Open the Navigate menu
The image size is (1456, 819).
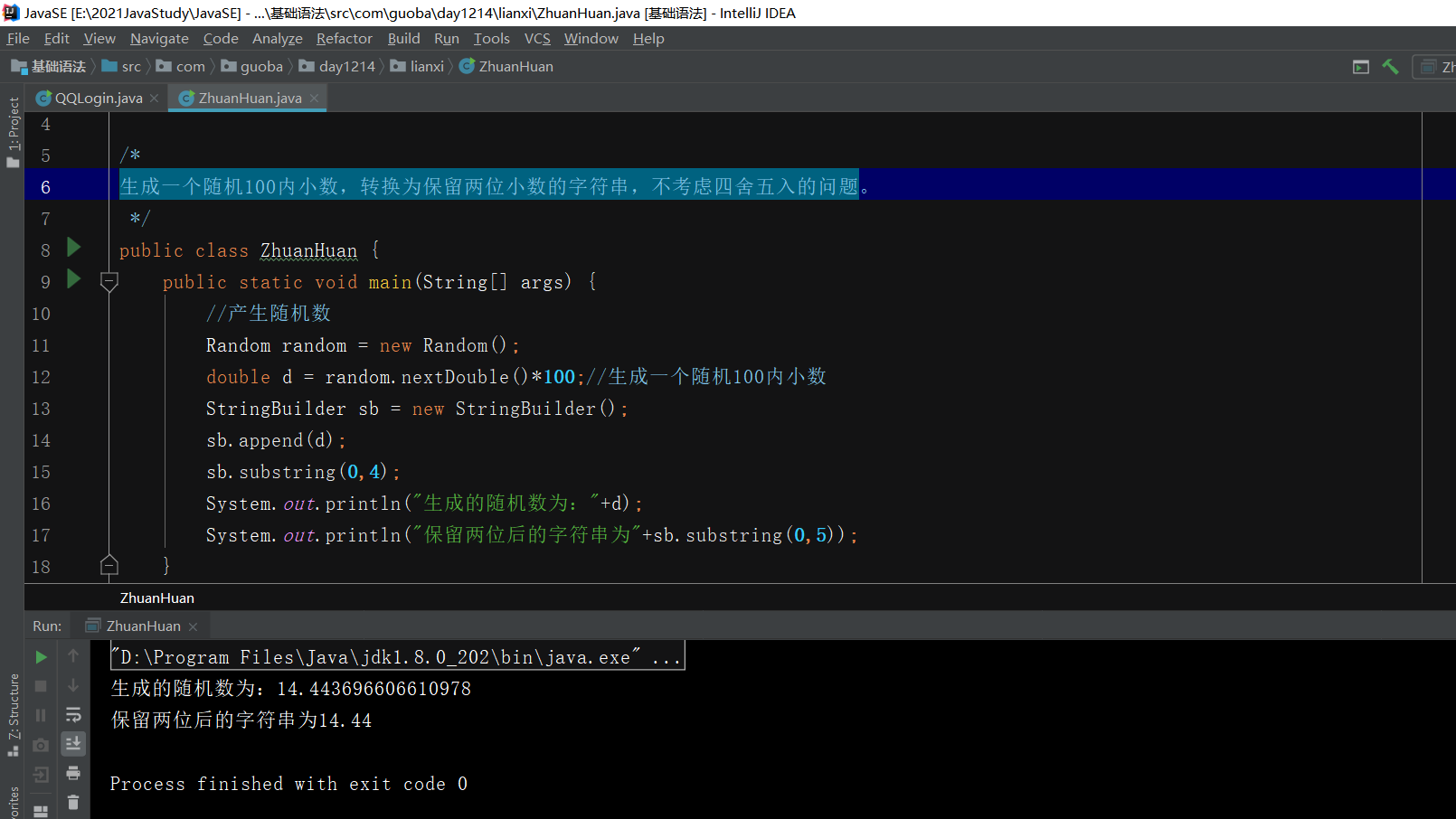(159, 38)
